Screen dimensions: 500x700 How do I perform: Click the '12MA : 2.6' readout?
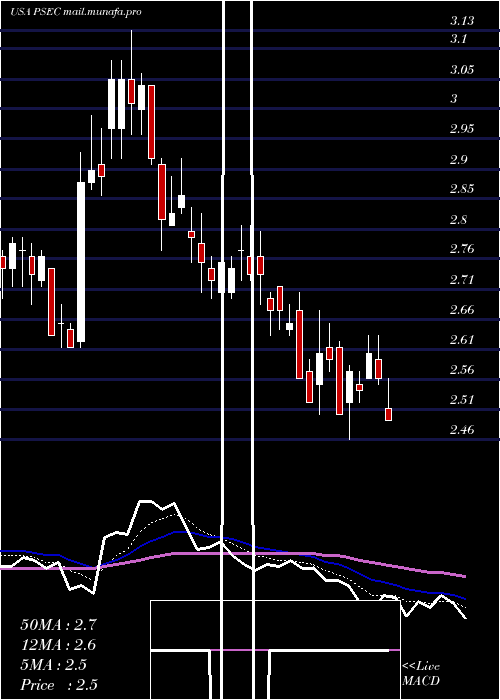[x=58, y=645]
